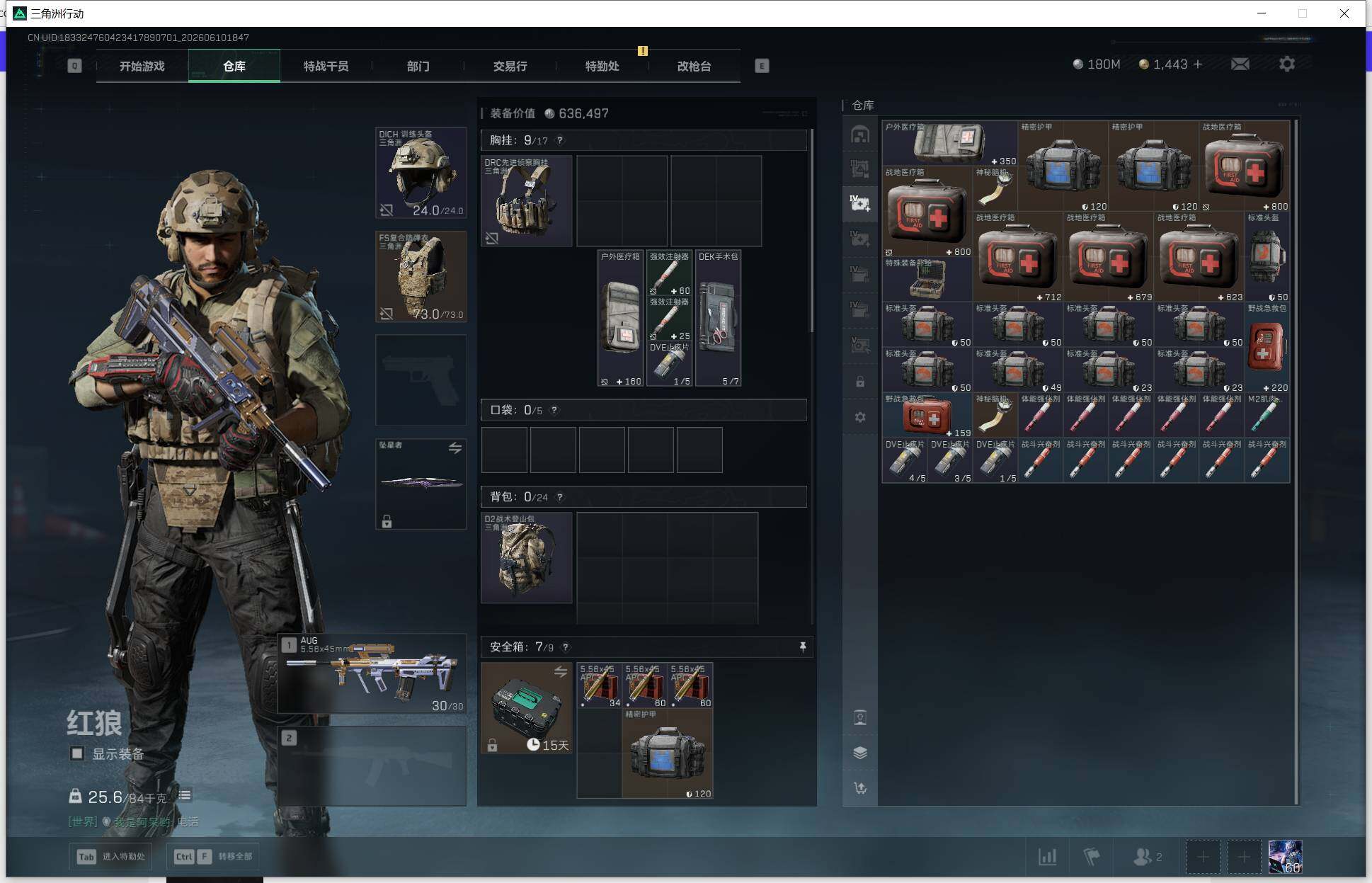Click the 背包 help question mark
The width and height of the screenshot is (1372, 883).
tap(559, 497)
